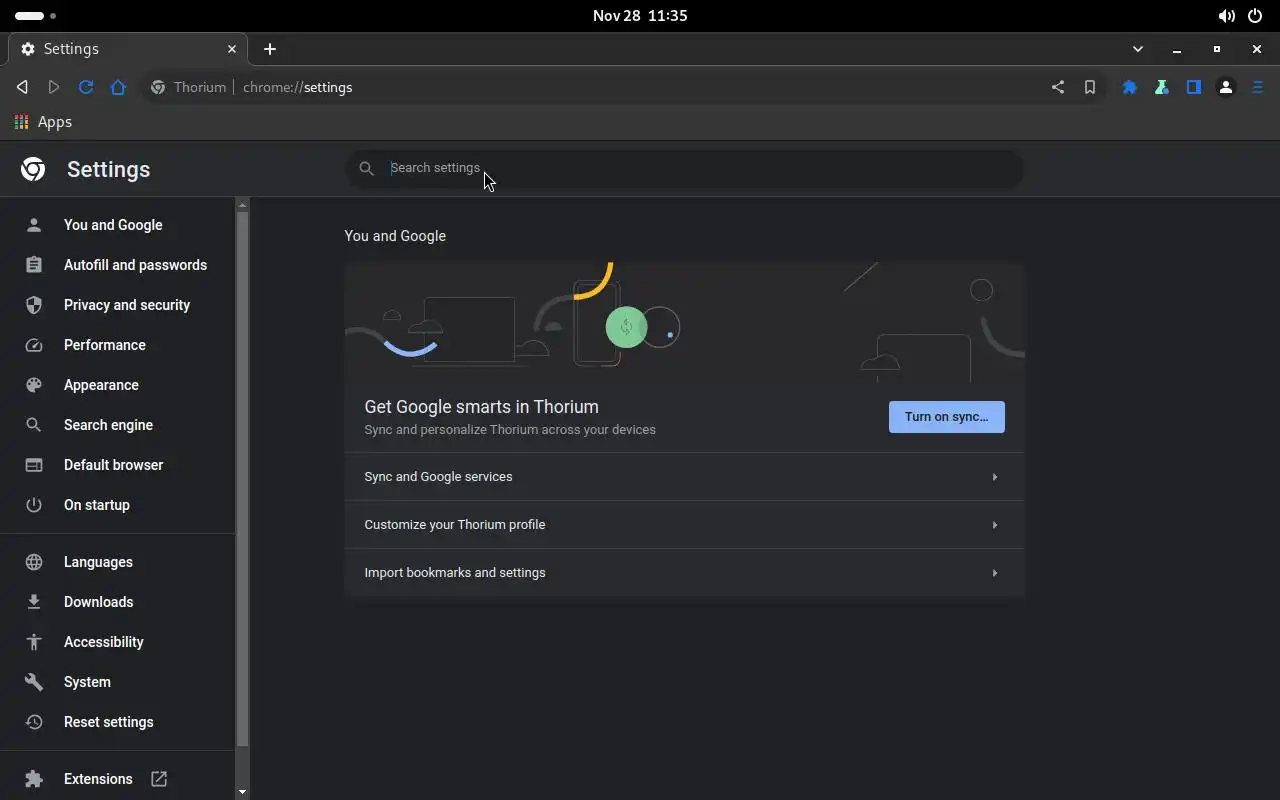Toggle the side panel icon

click(1194, 87)
